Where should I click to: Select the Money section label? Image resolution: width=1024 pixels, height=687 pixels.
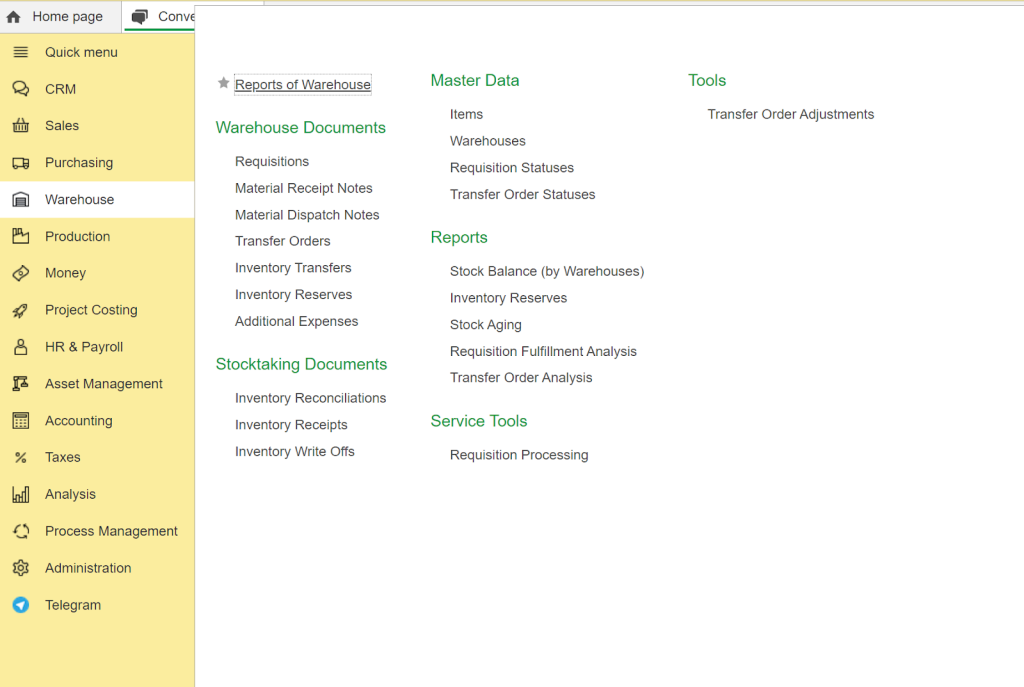click(x=65, y=273)
